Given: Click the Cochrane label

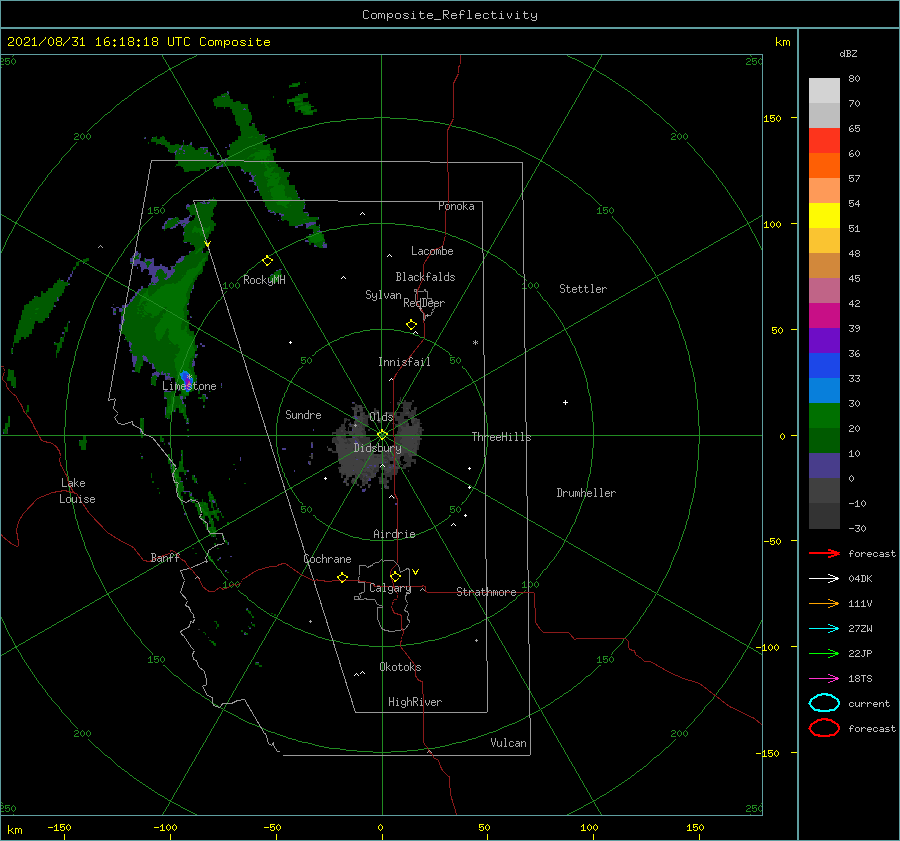Looking at the screenshot, I should click(x=327, y=559).
